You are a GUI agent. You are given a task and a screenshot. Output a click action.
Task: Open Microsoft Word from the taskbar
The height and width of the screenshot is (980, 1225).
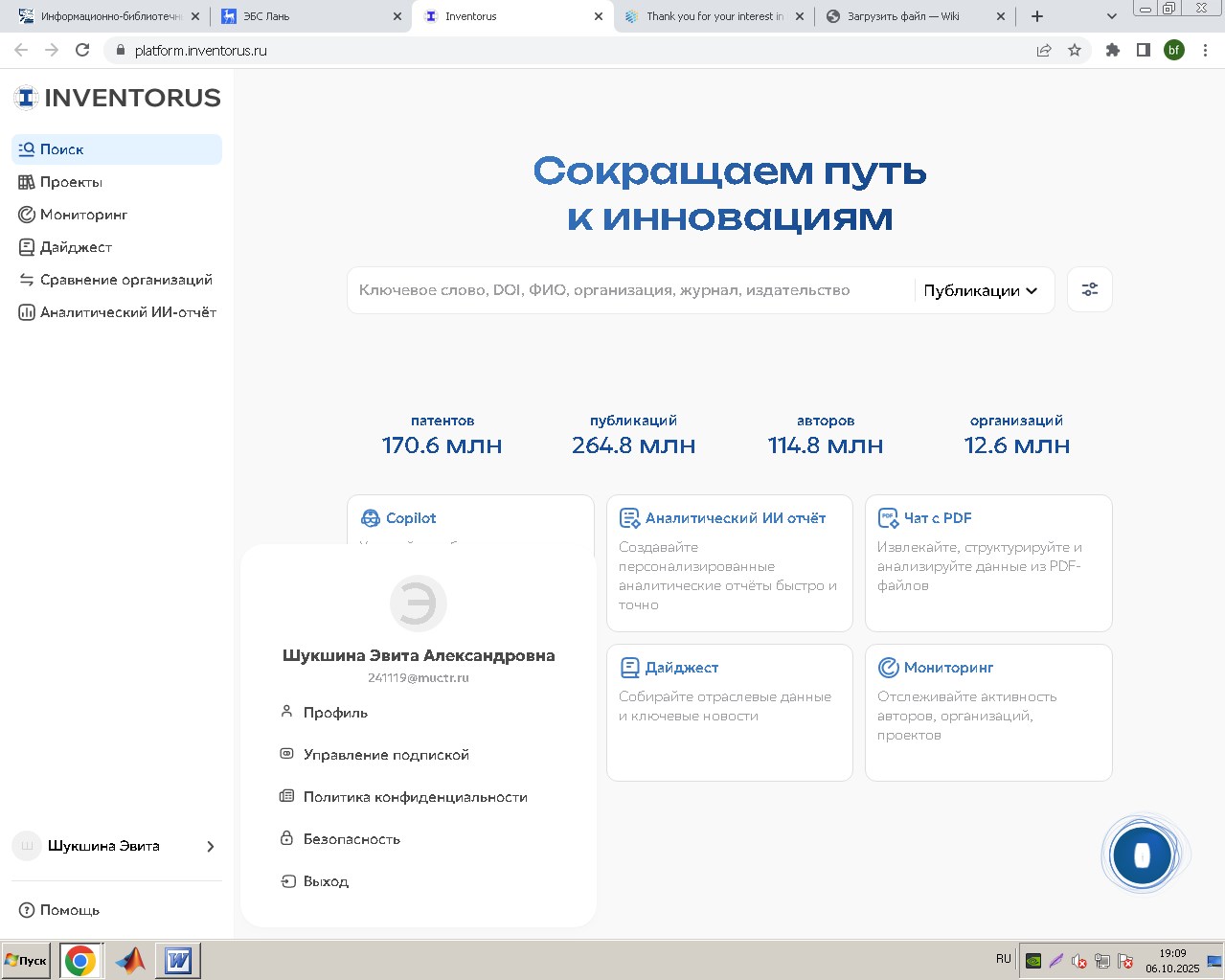178,959
